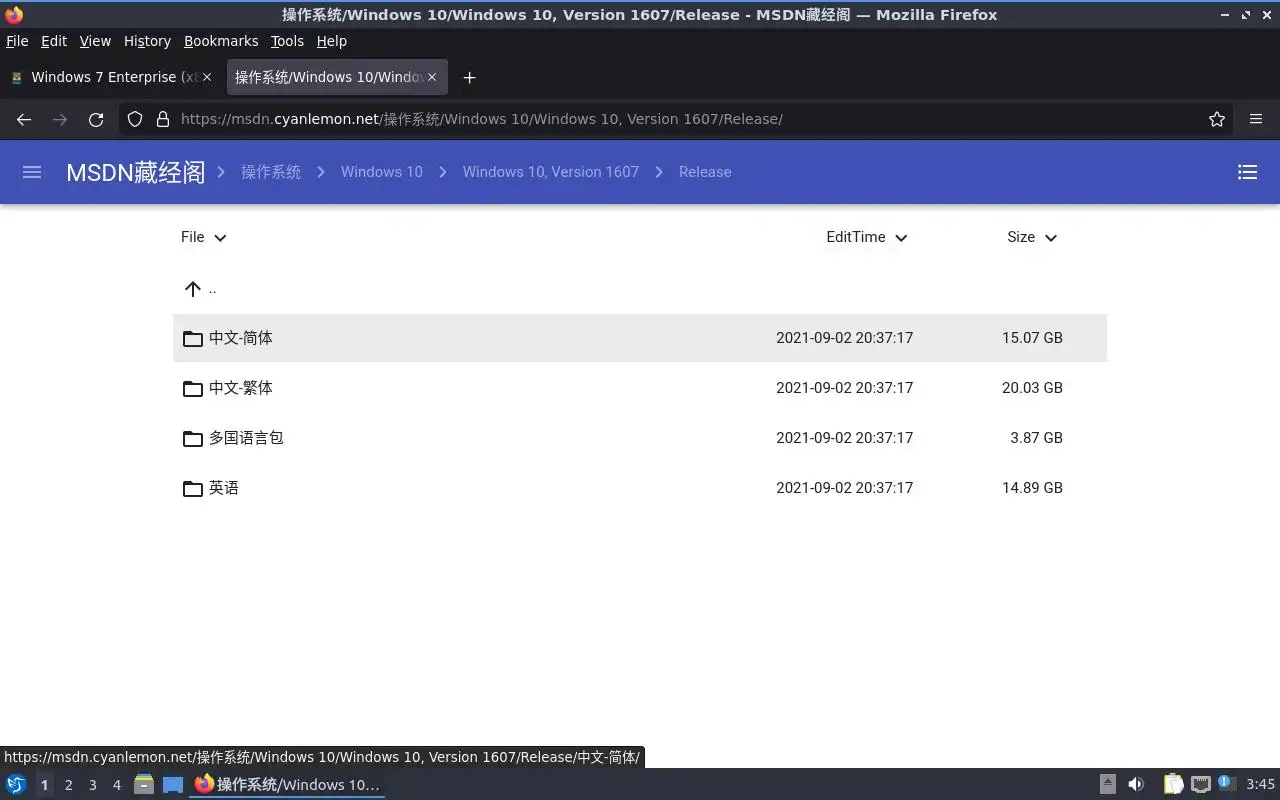Open the Edit menu
This screenshot has height=800, width=1280.
tap(54, 41)
